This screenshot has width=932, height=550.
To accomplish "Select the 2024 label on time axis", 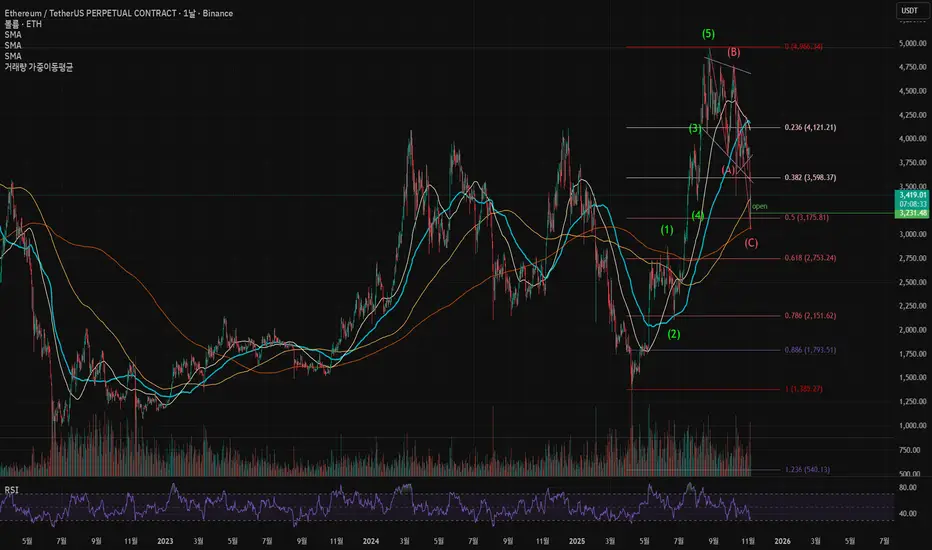I will point(371,541).
